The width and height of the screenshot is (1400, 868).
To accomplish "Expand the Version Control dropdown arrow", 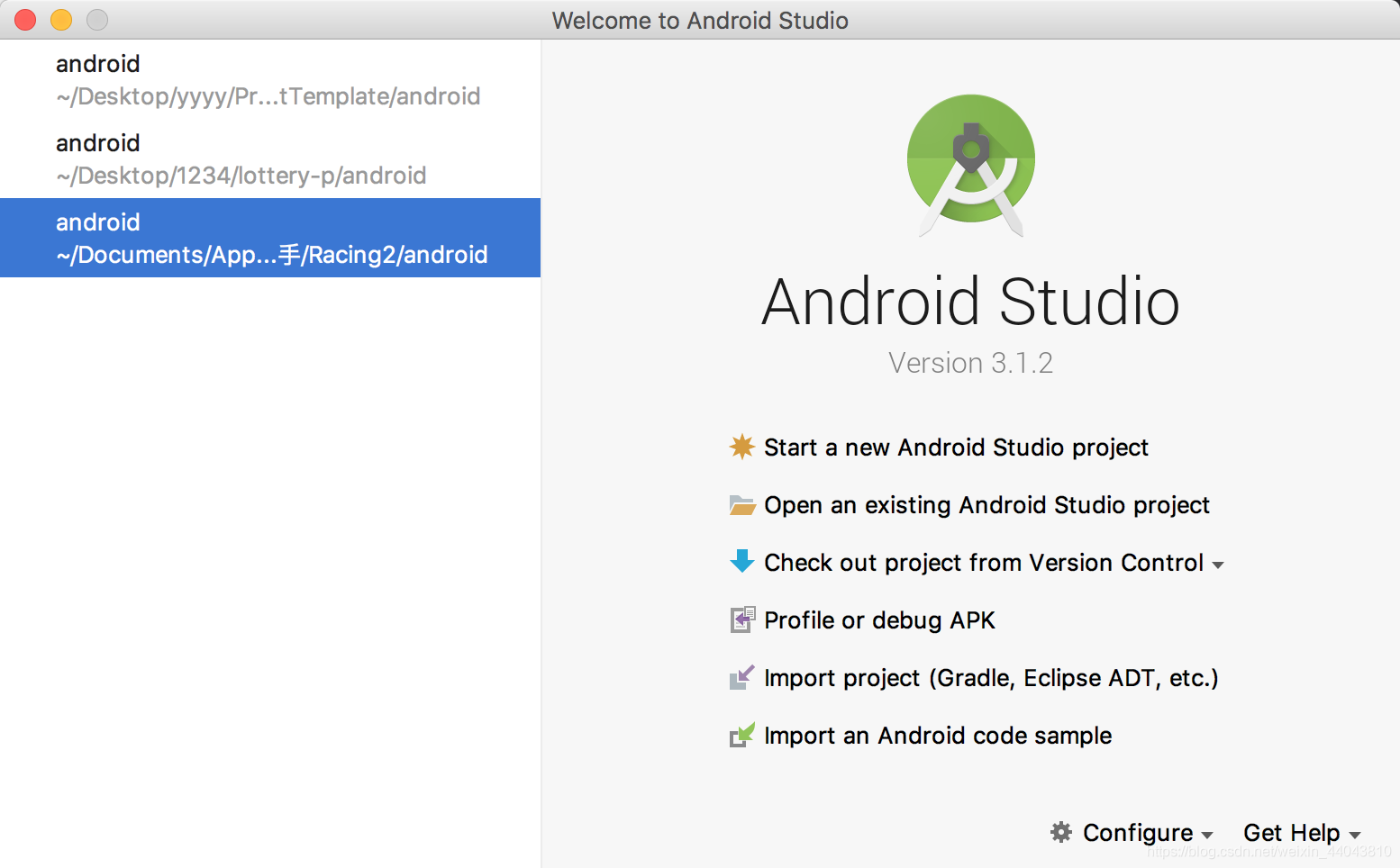I will click(1217, 565).
